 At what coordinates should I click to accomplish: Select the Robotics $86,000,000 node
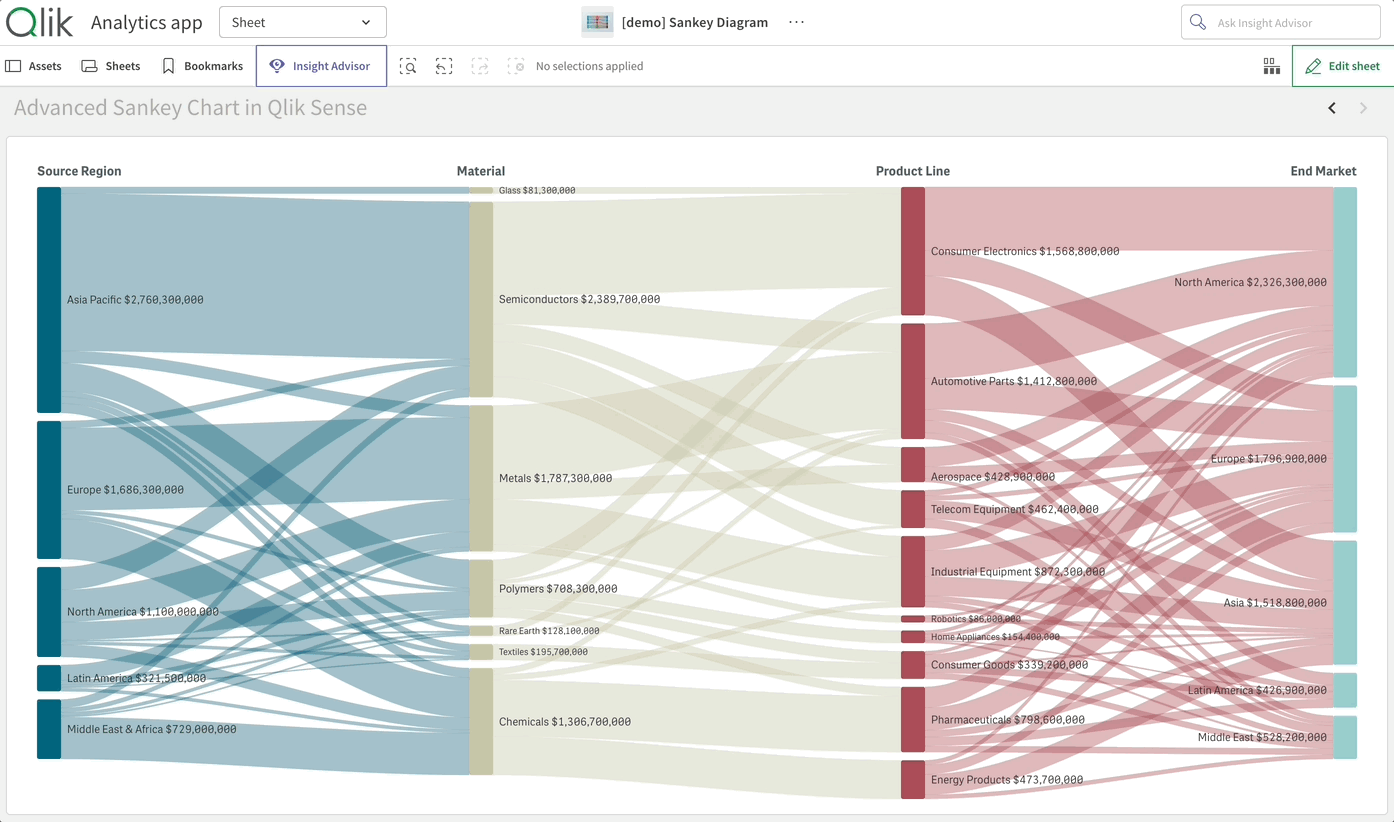[x=913, y=619]
